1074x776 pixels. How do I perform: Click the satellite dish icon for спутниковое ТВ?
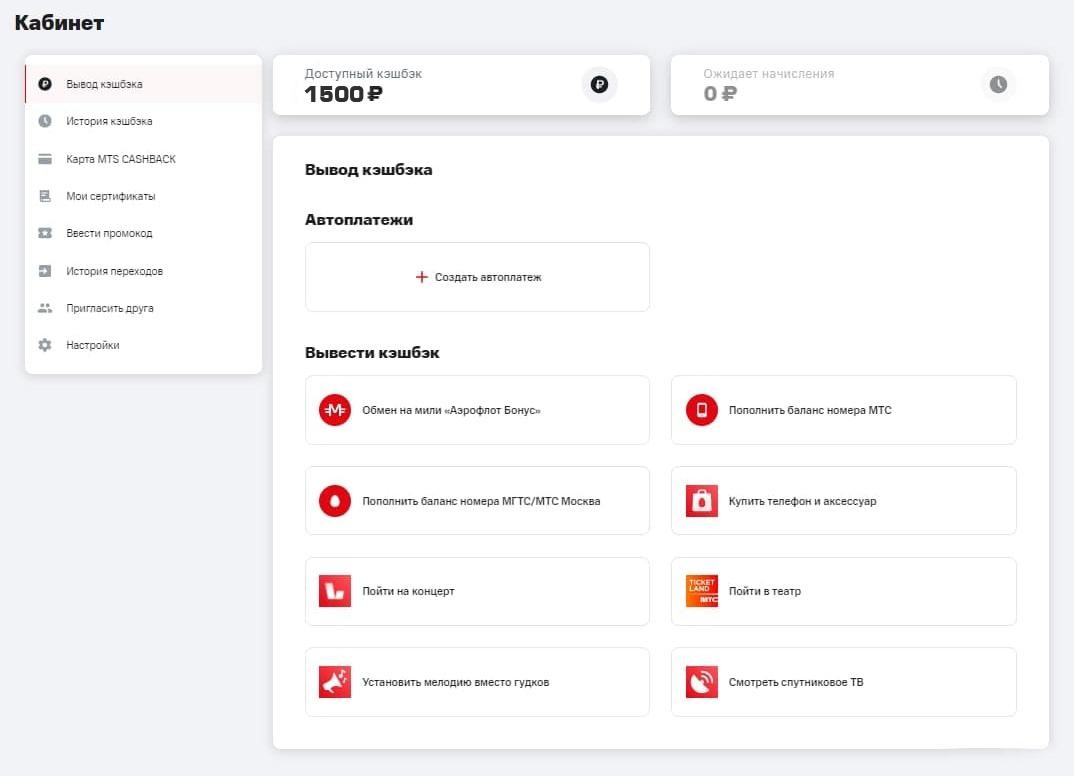point(701,682)
